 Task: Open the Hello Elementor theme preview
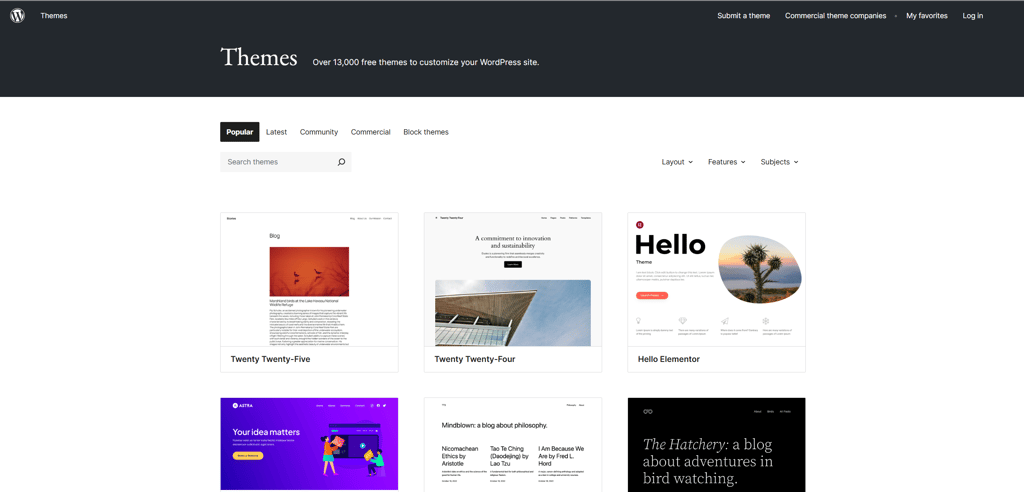(716, 280)
